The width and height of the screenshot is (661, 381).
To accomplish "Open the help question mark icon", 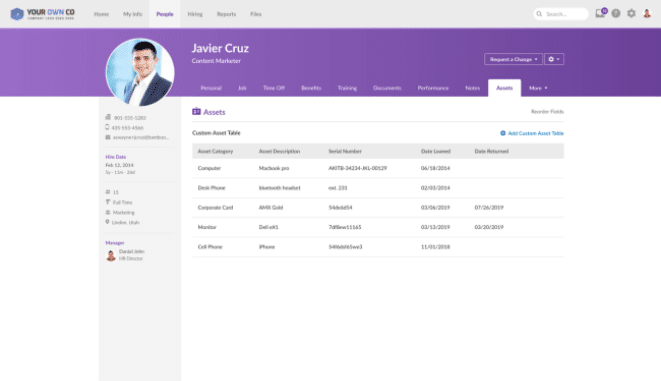I will 616,13.
